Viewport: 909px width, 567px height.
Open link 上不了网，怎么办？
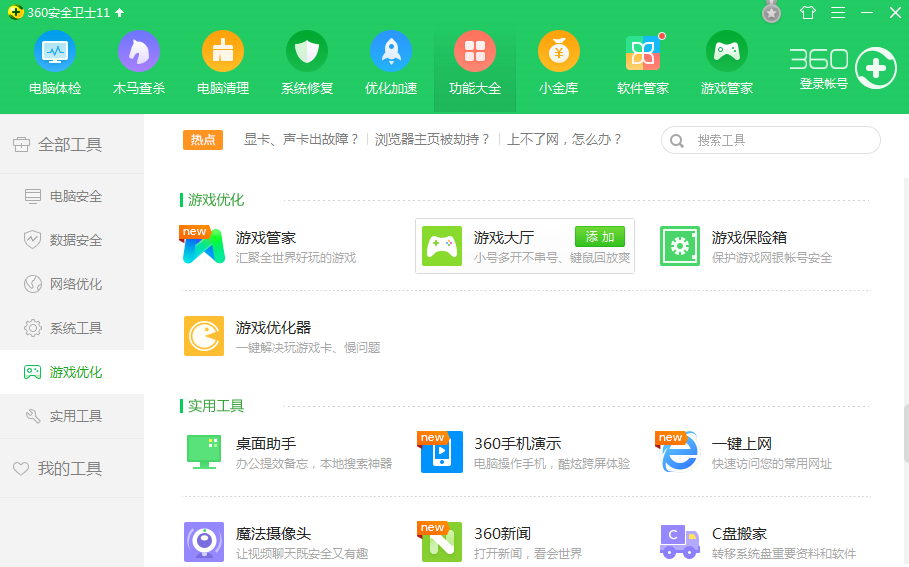coord(565,140)
